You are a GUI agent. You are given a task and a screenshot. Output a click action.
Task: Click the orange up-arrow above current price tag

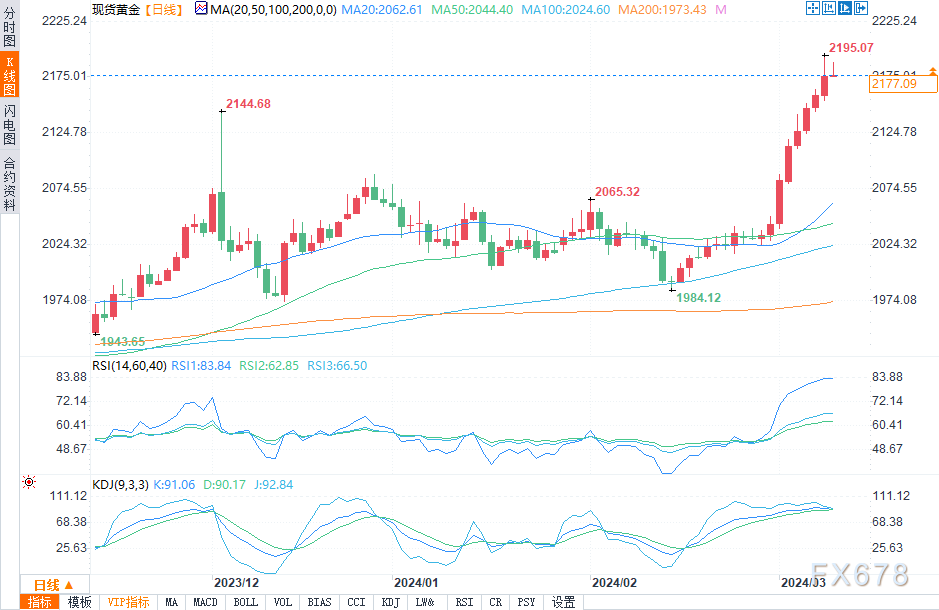coord(932,71)
